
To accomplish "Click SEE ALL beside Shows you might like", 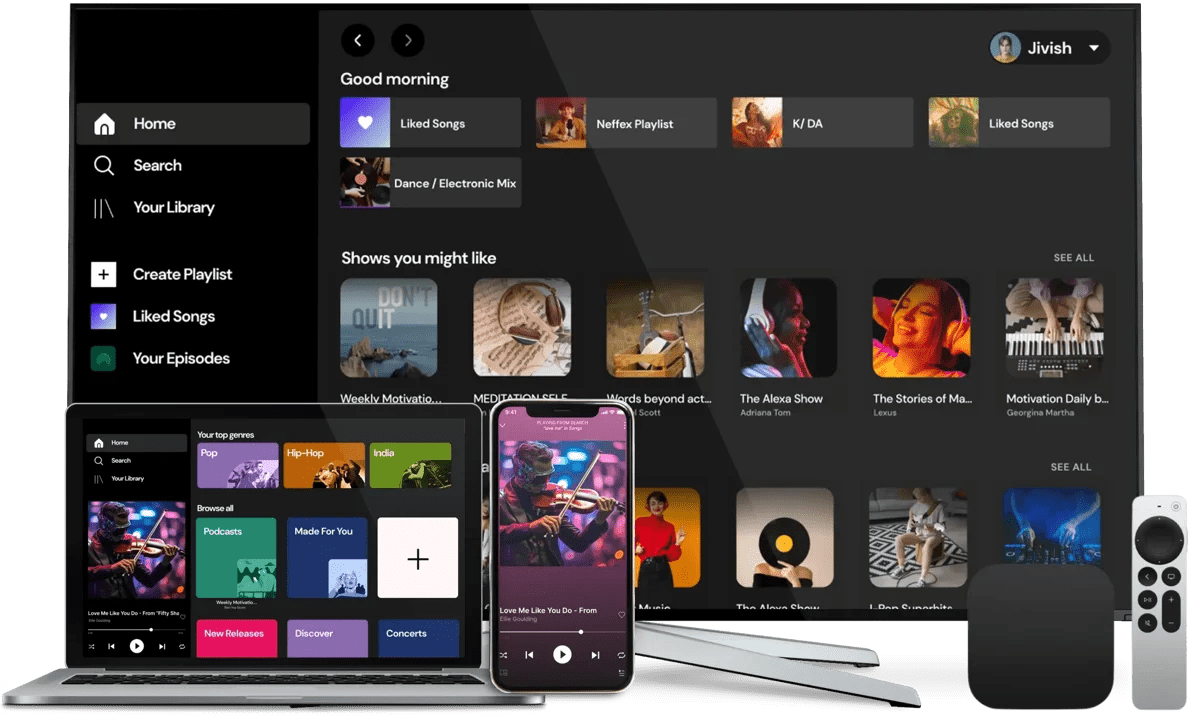I will click(1074, 258).
